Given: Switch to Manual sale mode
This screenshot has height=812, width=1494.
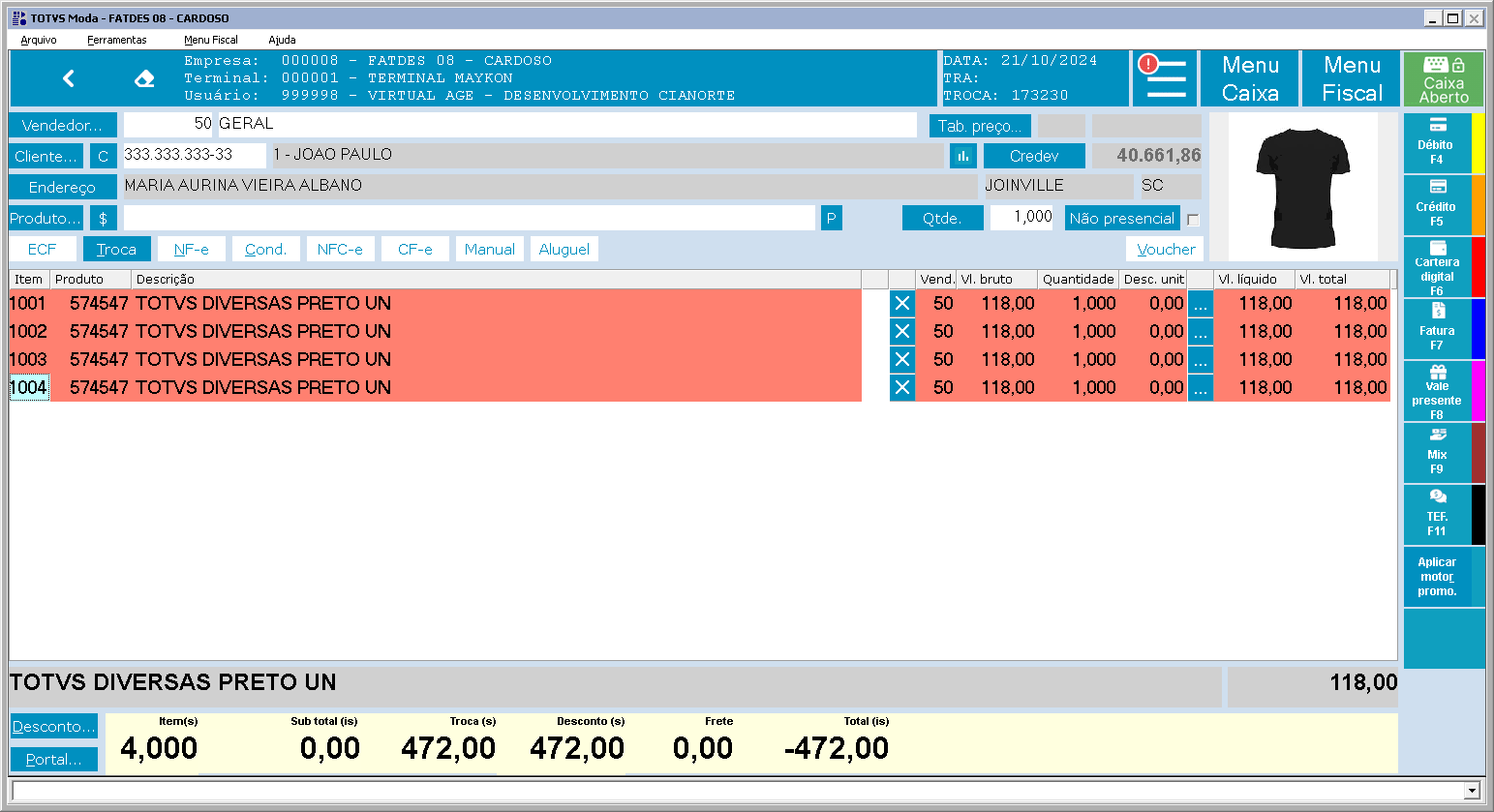Looking at the screenshot, I should [x=489, y=250].
